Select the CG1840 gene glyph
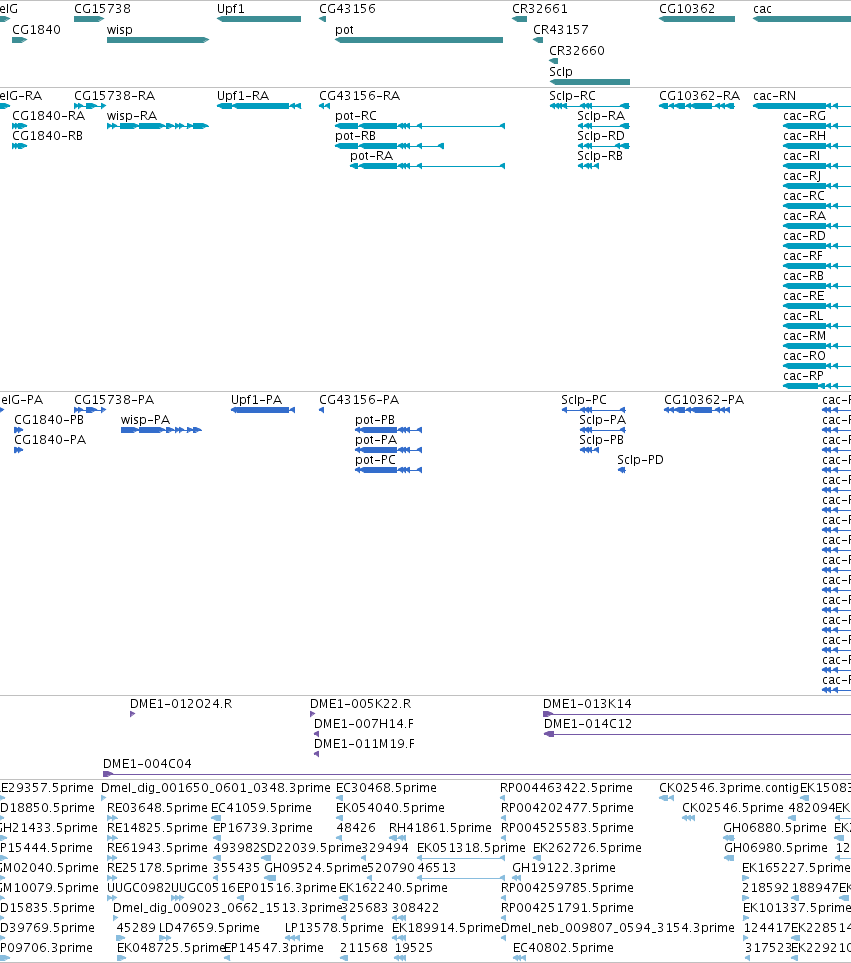851x963 pixels. point(20,40)
